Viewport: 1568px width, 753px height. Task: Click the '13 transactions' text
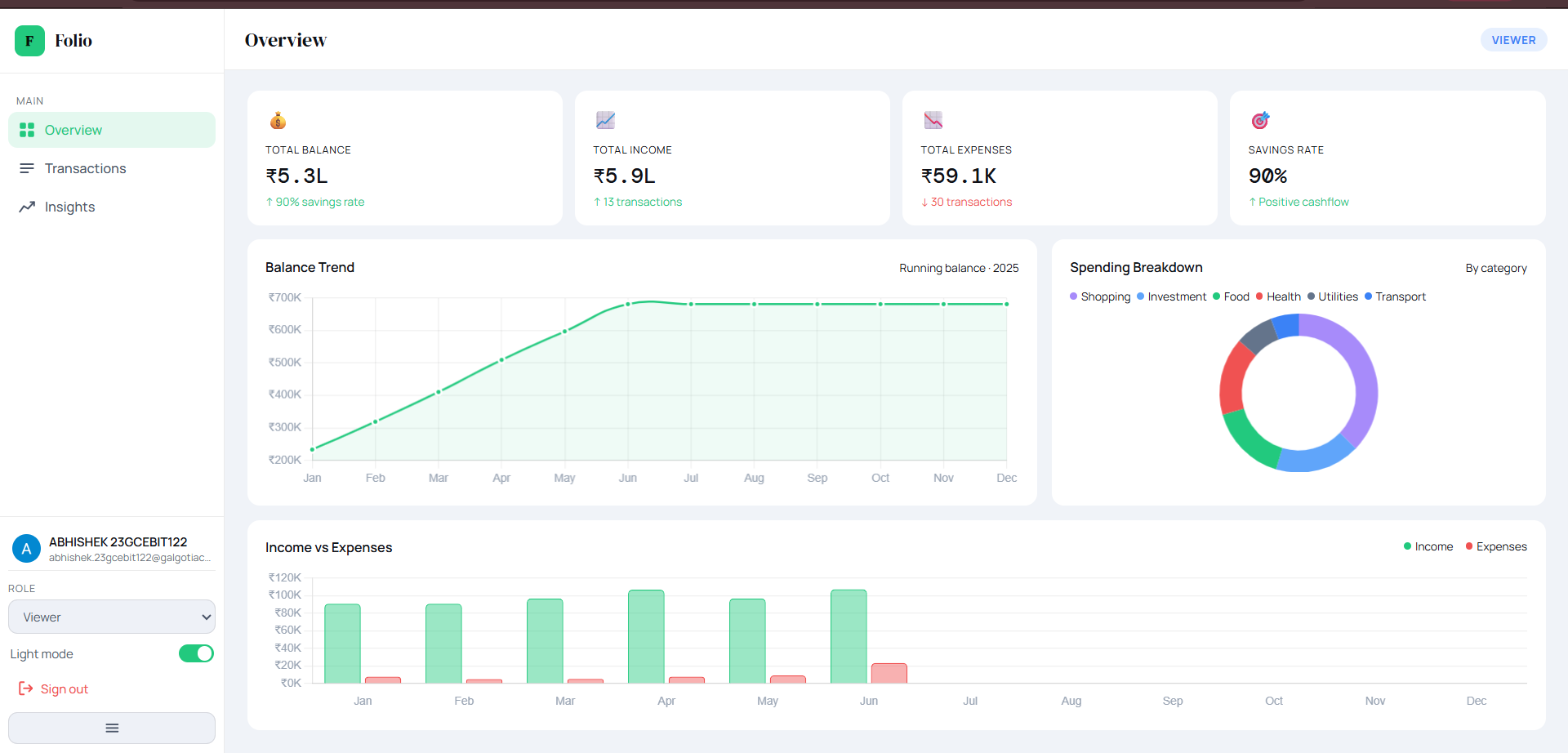tap(643, 202)
